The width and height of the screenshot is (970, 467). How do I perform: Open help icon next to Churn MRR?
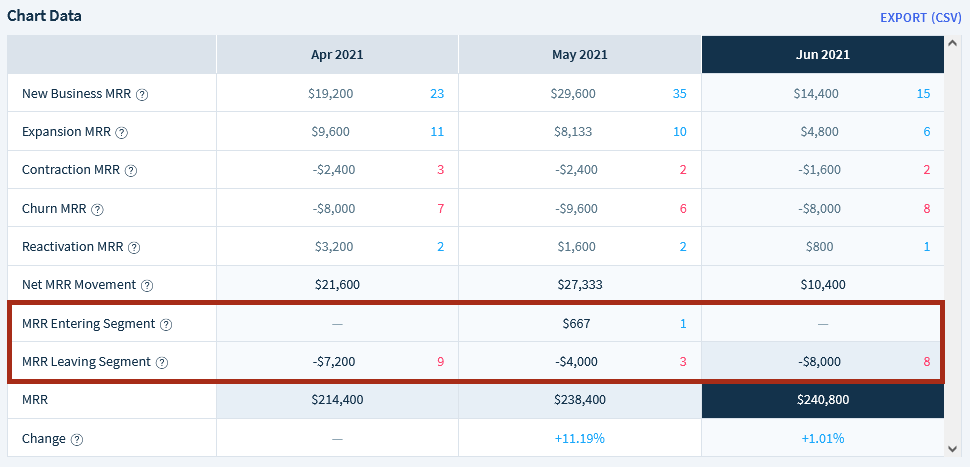pos(97,209)
